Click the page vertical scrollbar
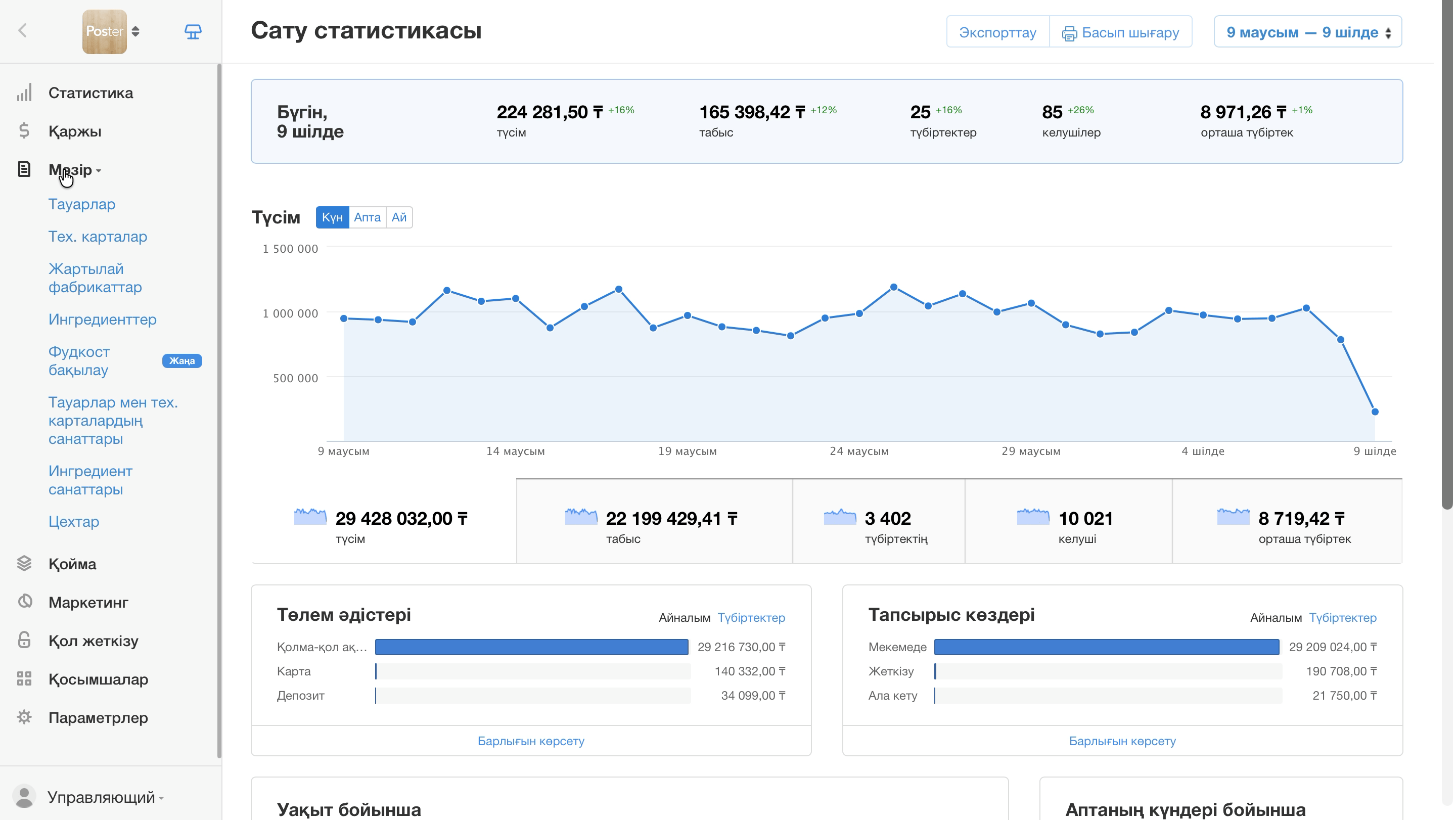 tap(1447, 254)
